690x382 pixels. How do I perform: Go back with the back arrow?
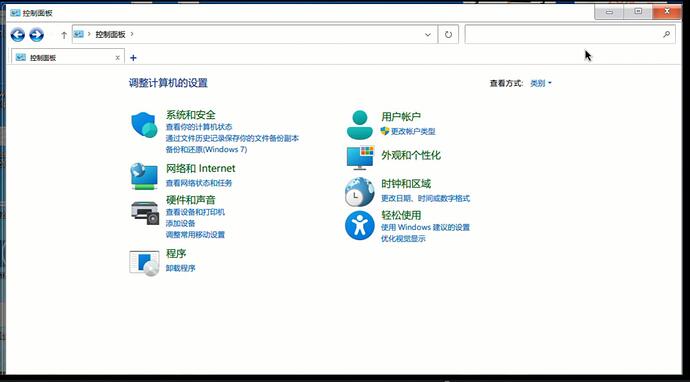tap(18, 34)
